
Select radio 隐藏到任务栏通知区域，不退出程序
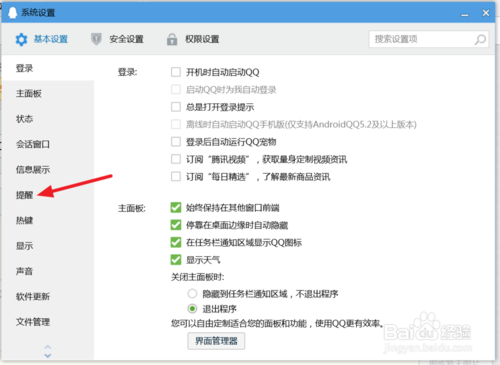(192, 294)
